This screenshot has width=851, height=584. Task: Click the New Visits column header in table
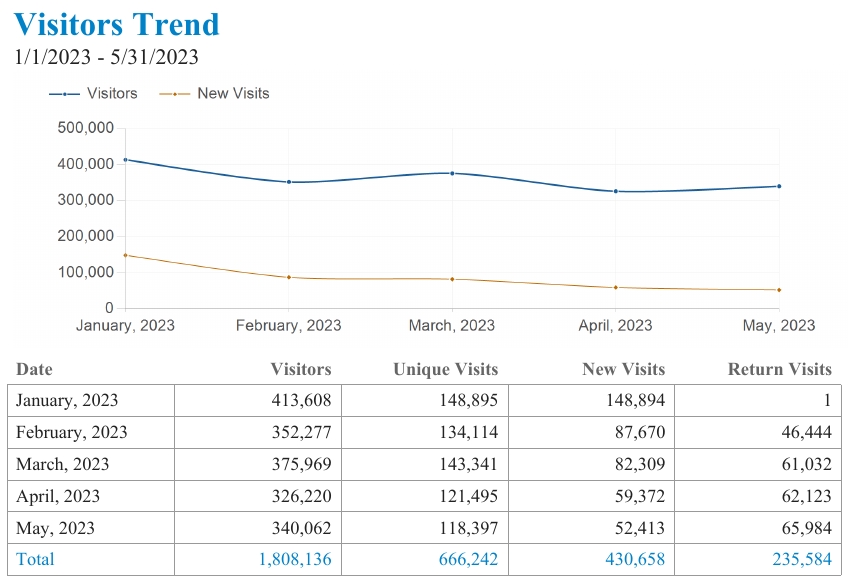[x=624, y=369]
